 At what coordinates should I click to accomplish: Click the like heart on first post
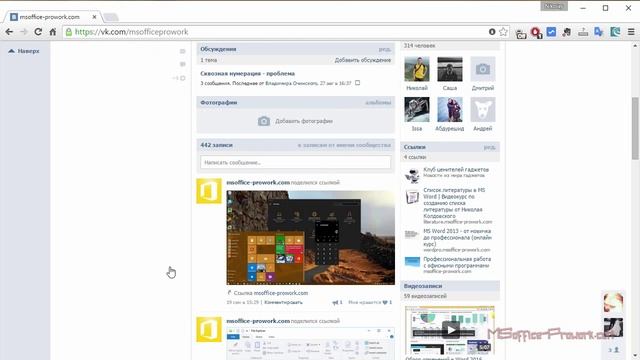(384, 302)
